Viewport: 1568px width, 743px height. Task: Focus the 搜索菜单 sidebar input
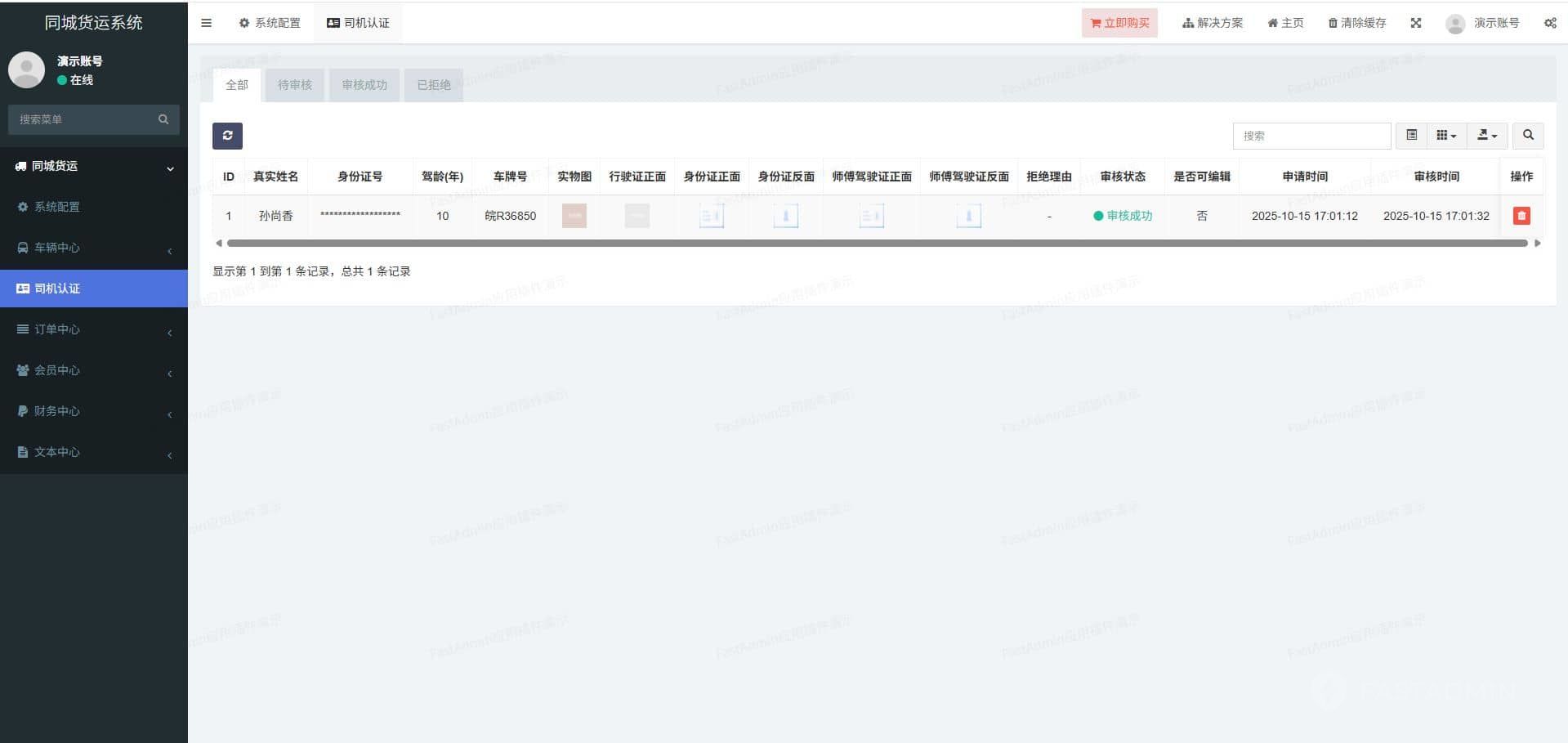tap(82, 119)
